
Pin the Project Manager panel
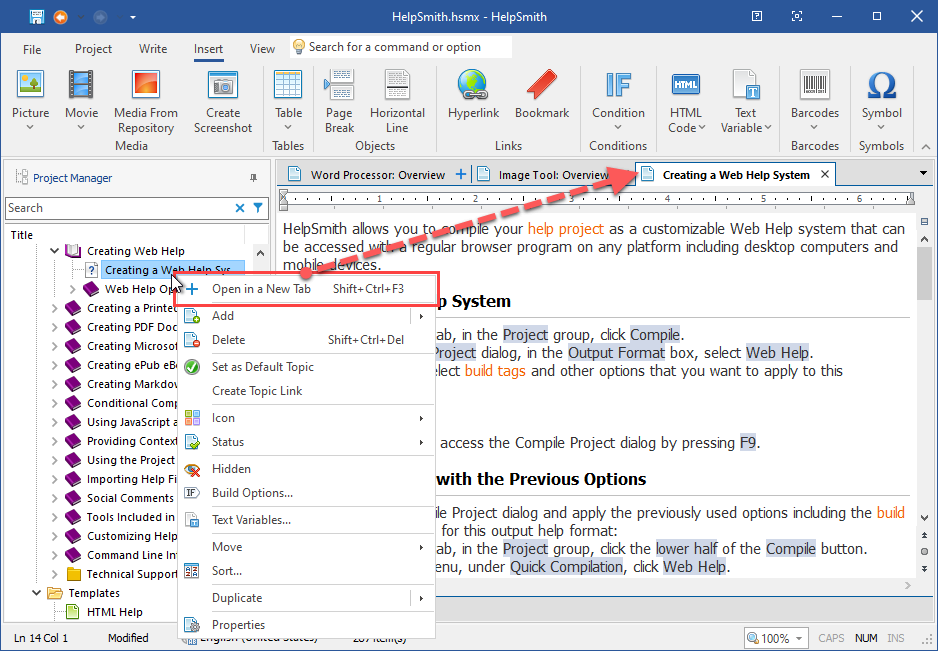254,178
